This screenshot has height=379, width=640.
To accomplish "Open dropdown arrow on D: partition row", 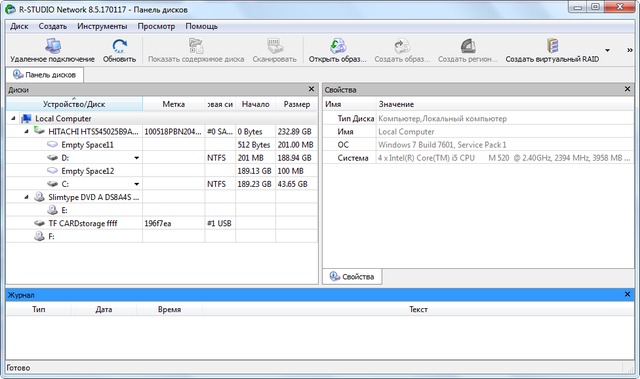I will [136, 158].
